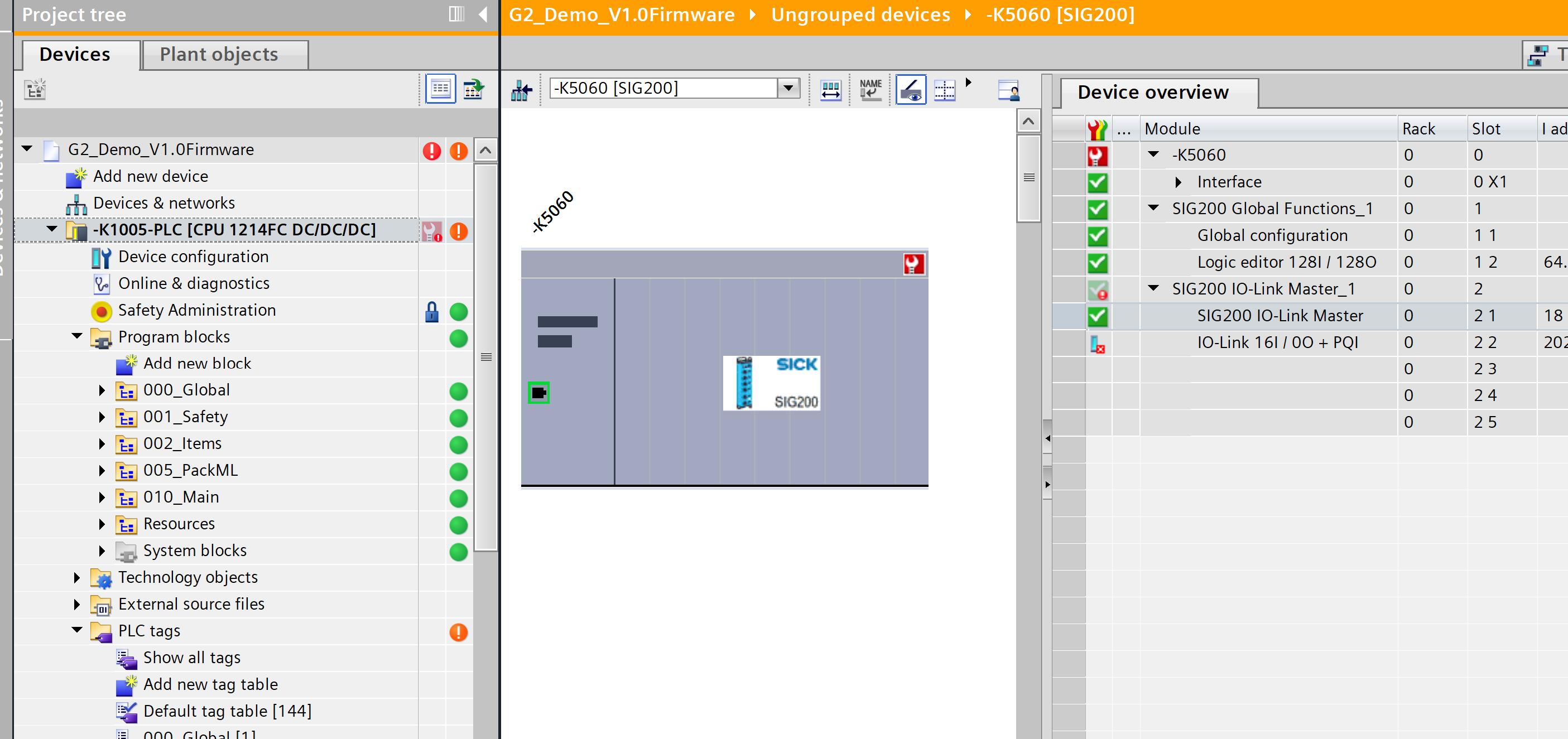Click the show overview icon in project tree

click(473, 89)
